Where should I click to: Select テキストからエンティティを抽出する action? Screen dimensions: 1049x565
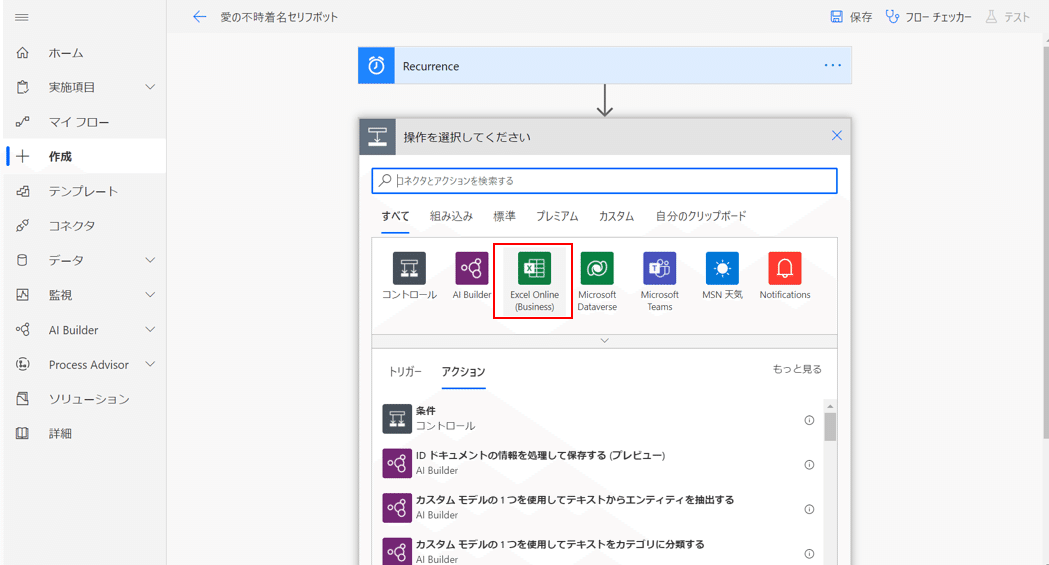coord(595,507)
